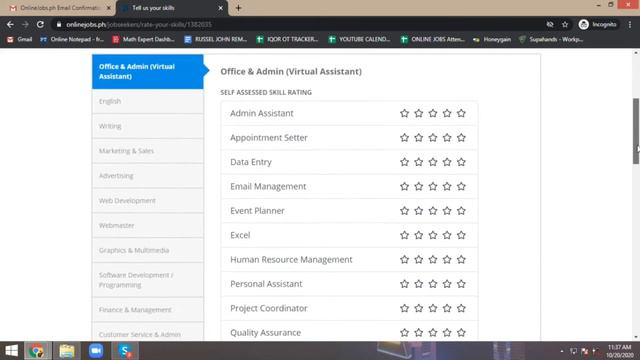Set Personal Assistant to three stars

pyautogui.click(x=433, y=284)
